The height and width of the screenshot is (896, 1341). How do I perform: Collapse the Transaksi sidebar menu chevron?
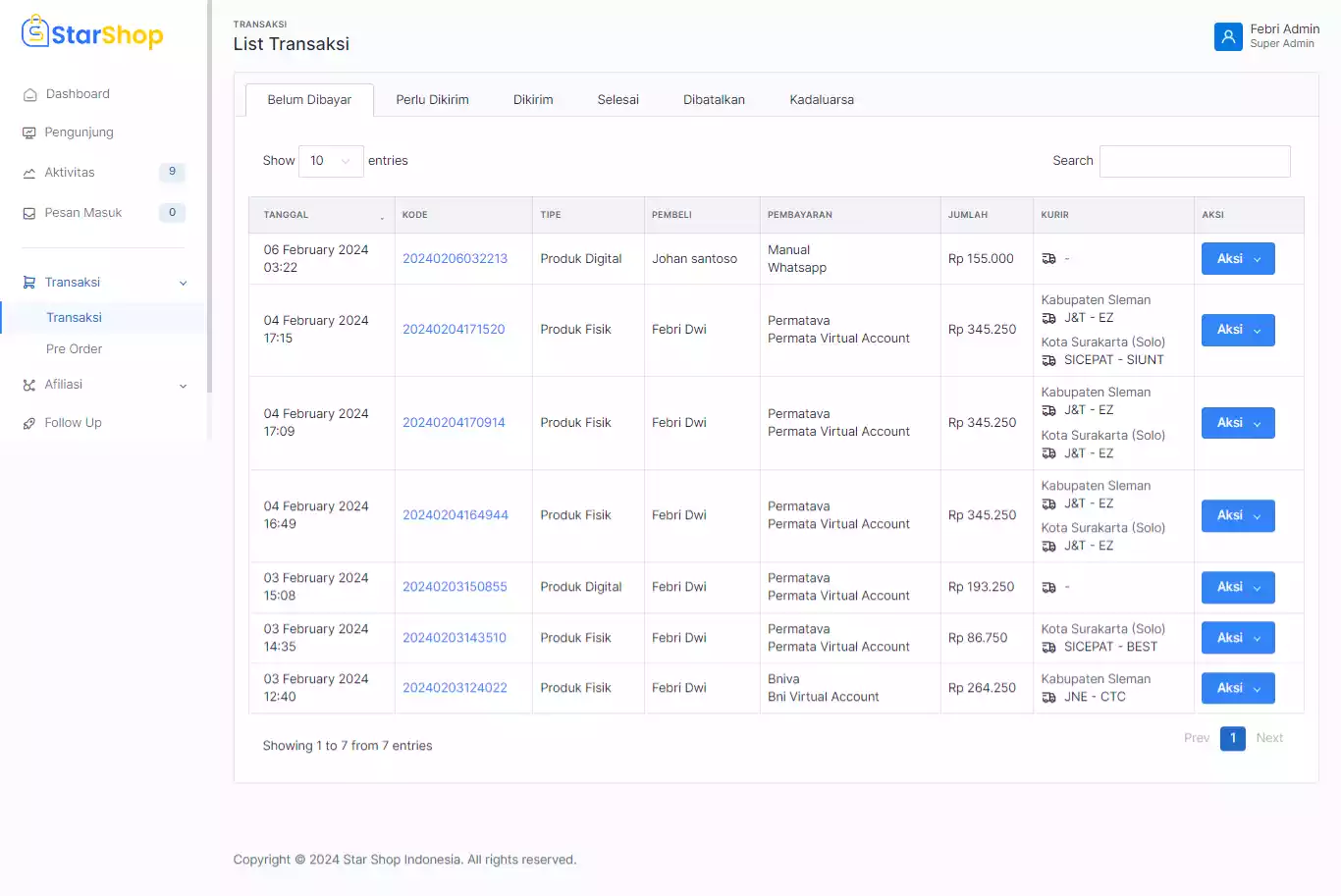tap(183, 284)
